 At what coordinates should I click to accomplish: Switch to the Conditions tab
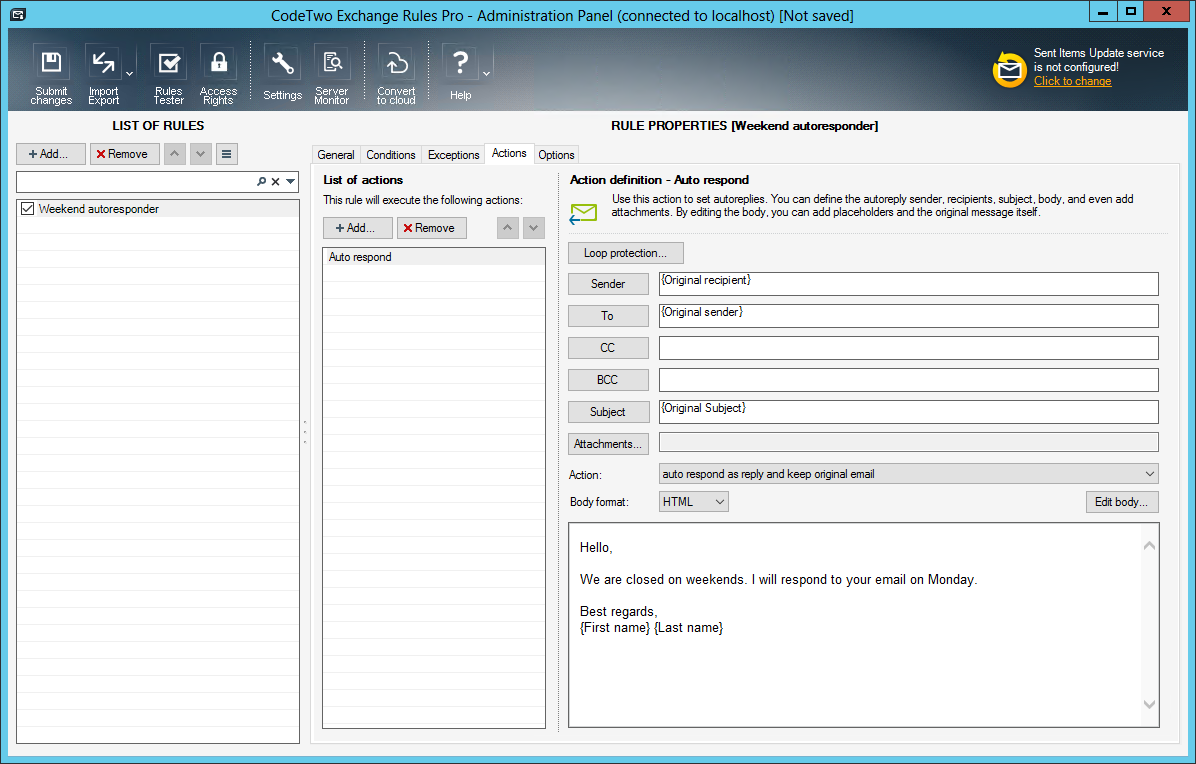point(391,155)
